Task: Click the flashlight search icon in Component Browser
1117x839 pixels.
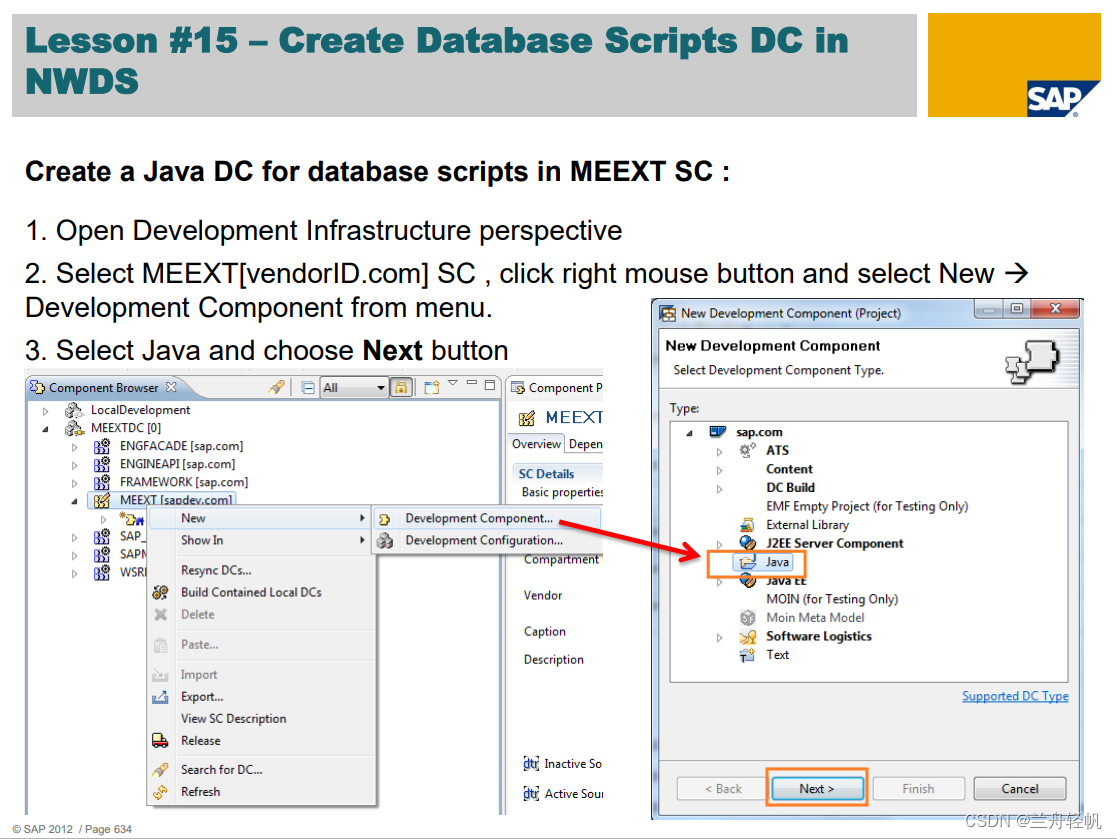Action: coord(276,387)
